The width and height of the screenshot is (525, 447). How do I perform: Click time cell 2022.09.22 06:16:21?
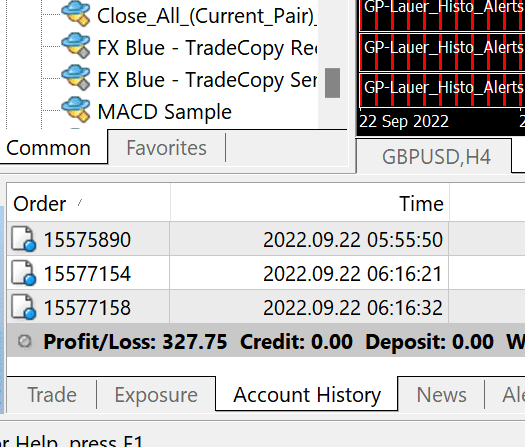(x=353, y=274)
